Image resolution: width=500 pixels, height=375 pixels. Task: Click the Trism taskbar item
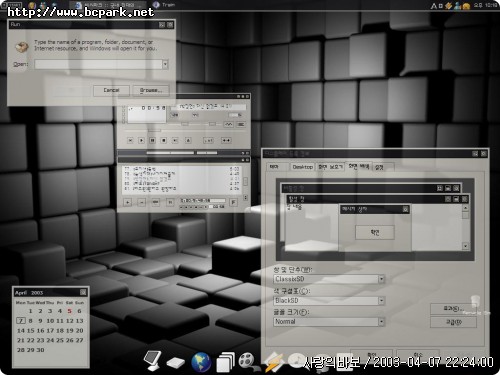pos(165,5)
